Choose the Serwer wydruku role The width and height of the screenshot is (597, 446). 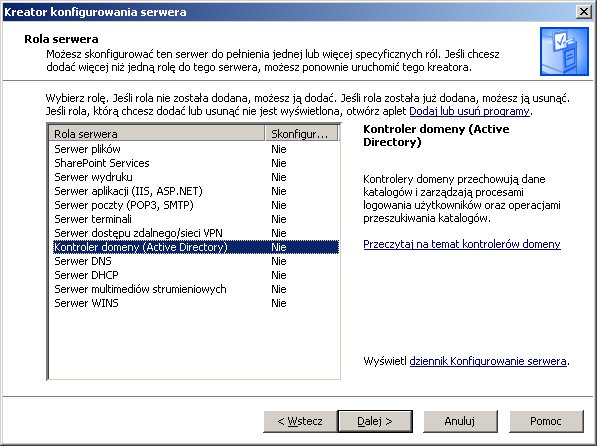click(x=194, y=177)
